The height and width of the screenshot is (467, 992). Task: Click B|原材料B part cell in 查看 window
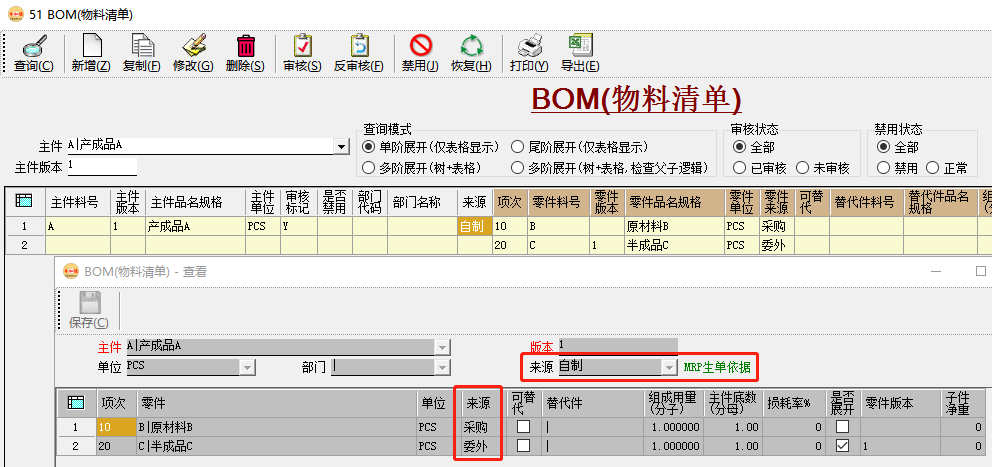coord(276,427)
